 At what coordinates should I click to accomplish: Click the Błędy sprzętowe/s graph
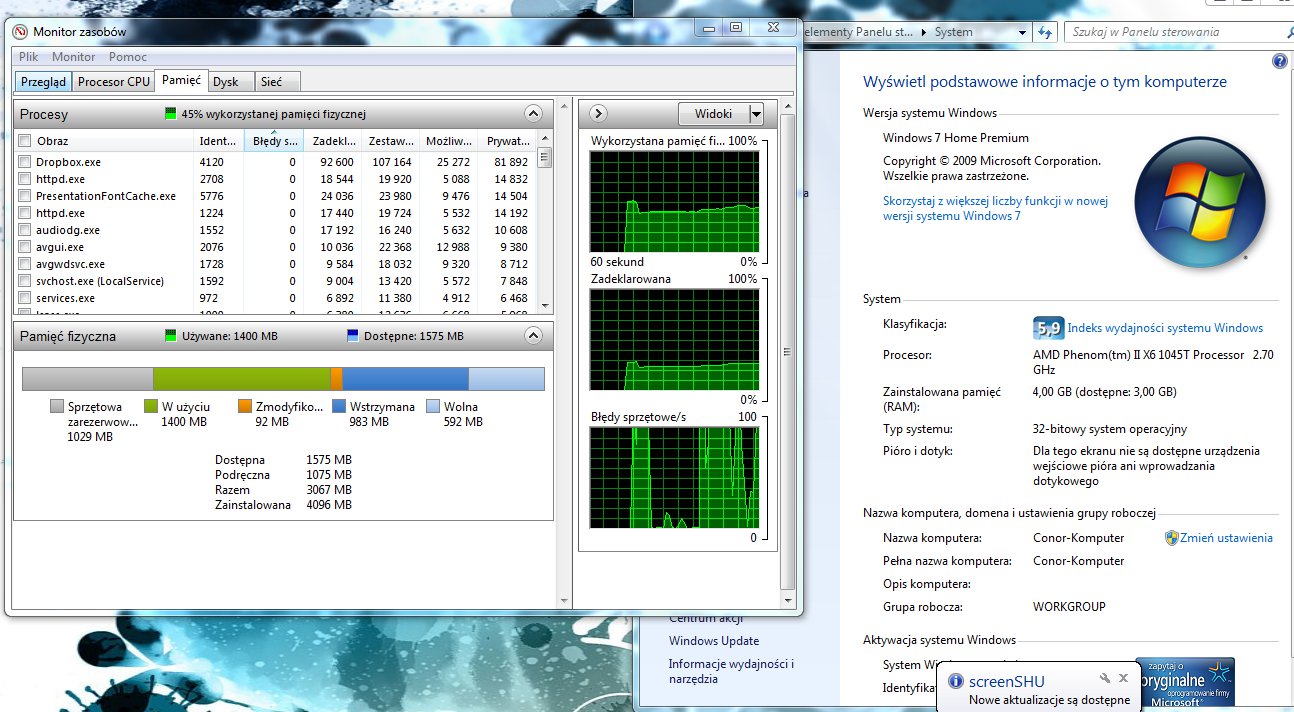tap(675, 478)
